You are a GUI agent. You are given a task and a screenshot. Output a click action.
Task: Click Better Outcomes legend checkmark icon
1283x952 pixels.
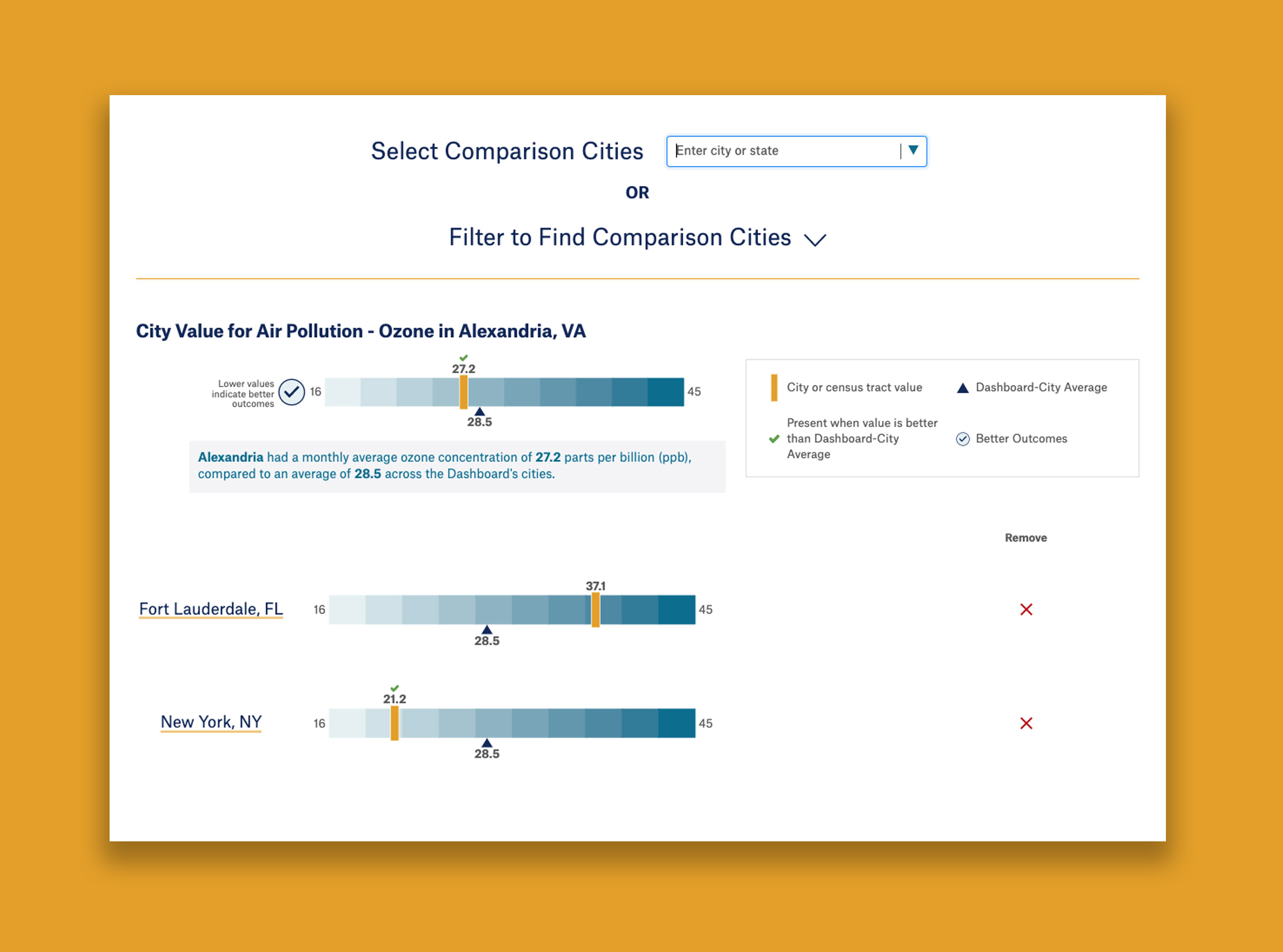(963, 439)
